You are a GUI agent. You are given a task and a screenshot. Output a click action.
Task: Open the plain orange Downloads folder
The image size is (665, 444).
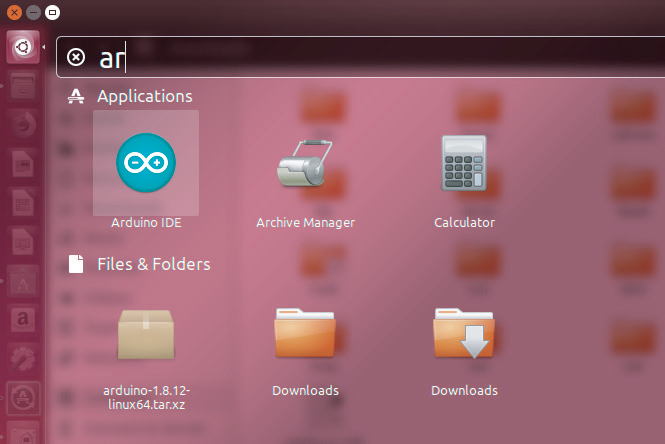[305, 333]
